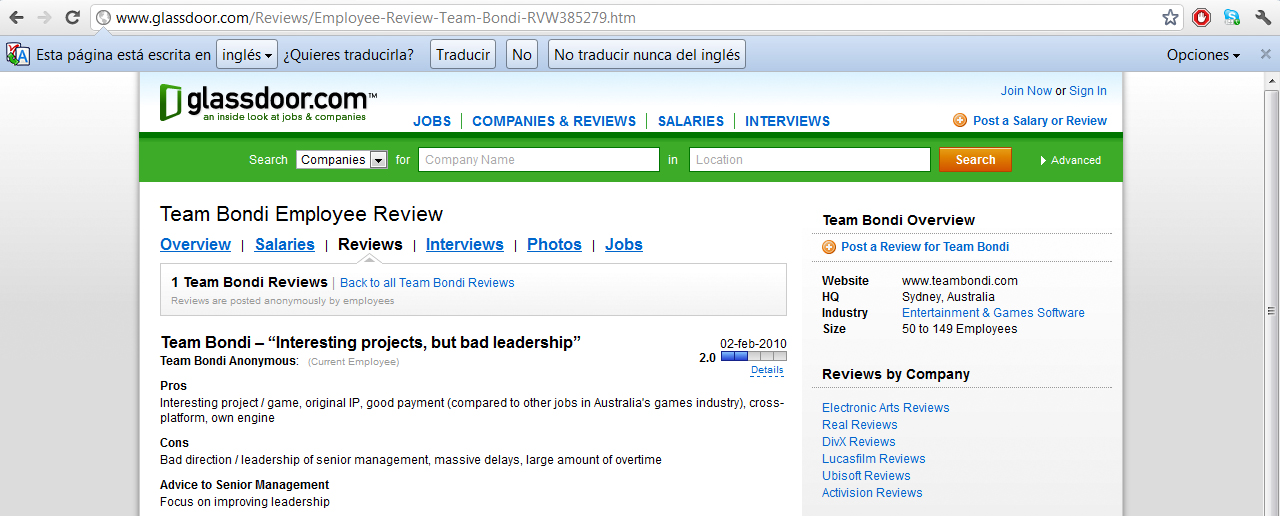1280x516 pixels.
Task: Click the Location search field
Action: [x=810, y=160]
